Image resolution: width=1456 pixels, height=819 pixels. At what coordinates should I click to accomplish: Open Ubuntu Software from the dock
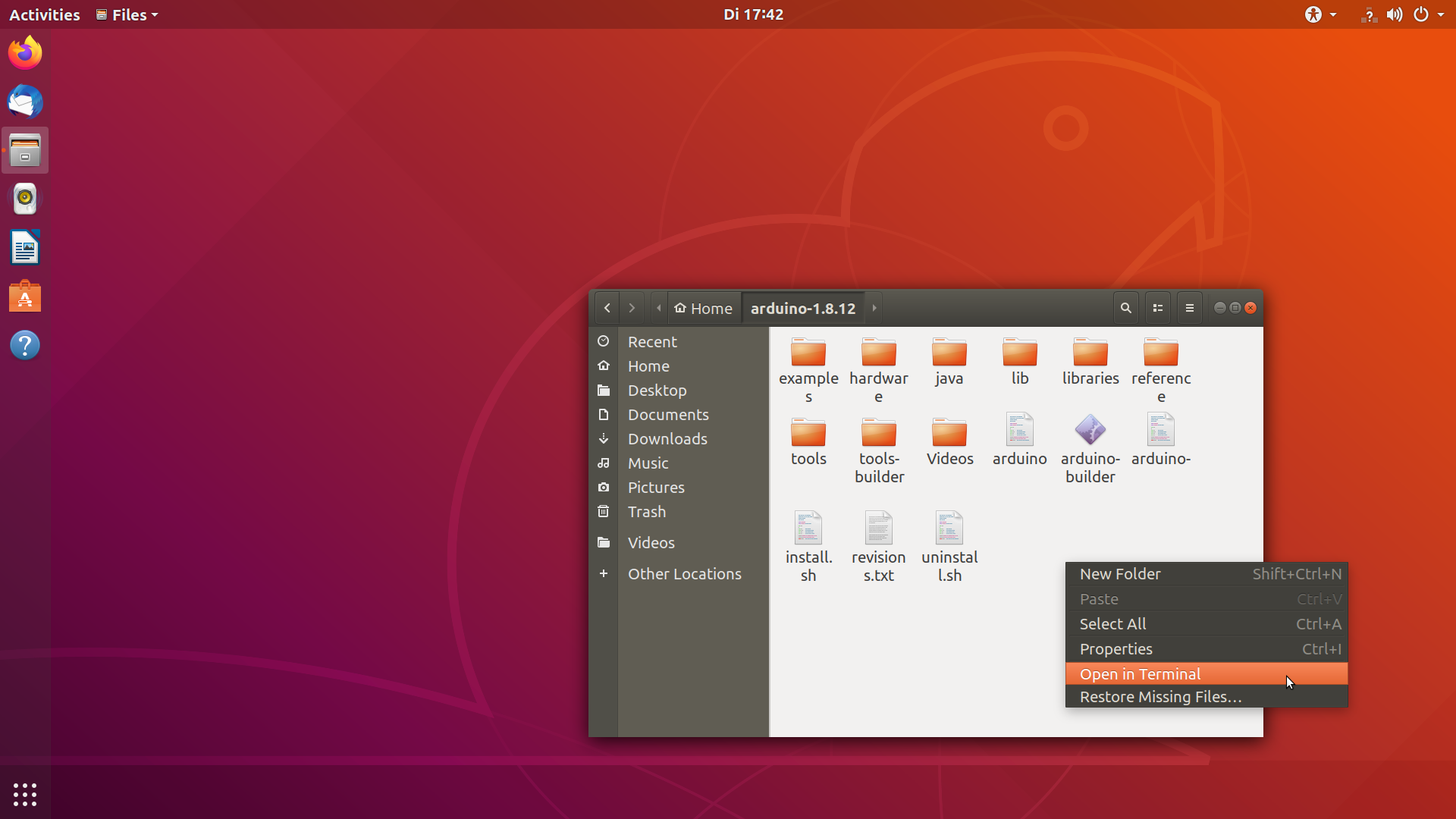click(x=25, y=297)
